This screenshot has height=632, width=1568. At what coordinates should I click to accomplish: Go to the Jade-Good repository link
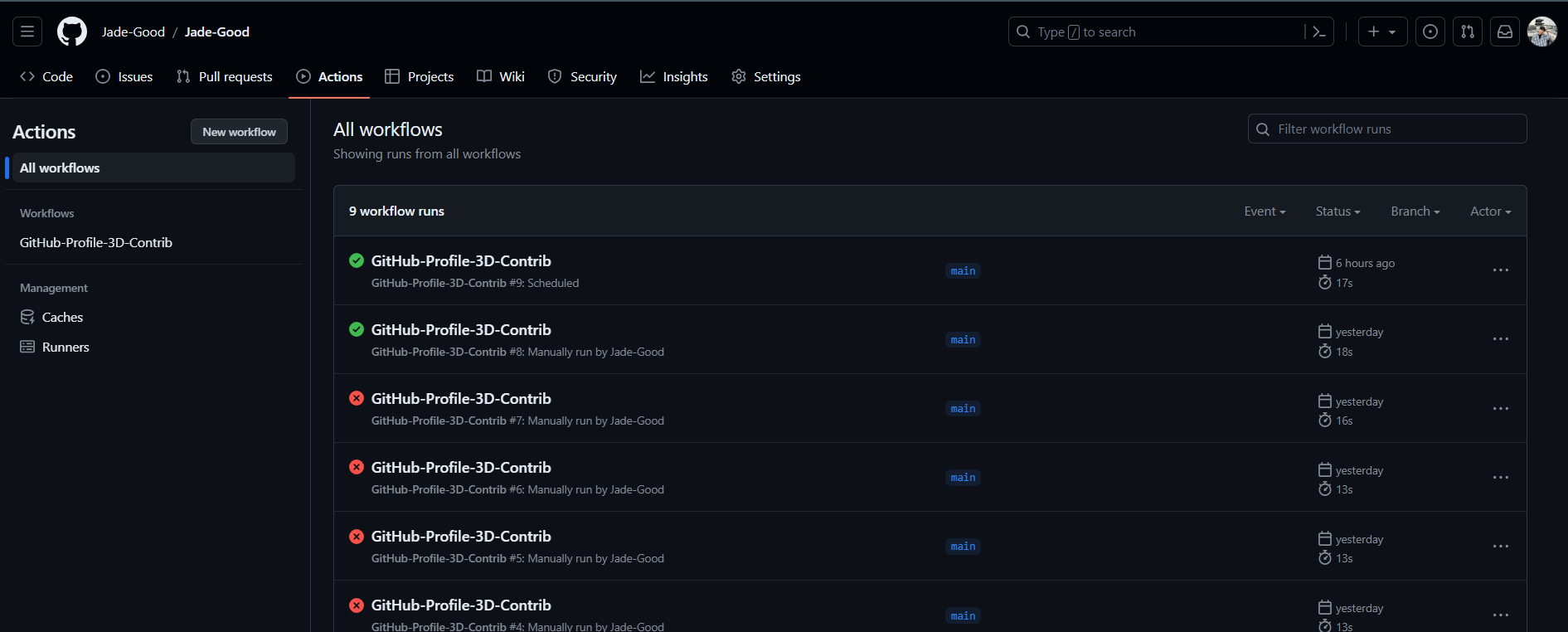217,32
